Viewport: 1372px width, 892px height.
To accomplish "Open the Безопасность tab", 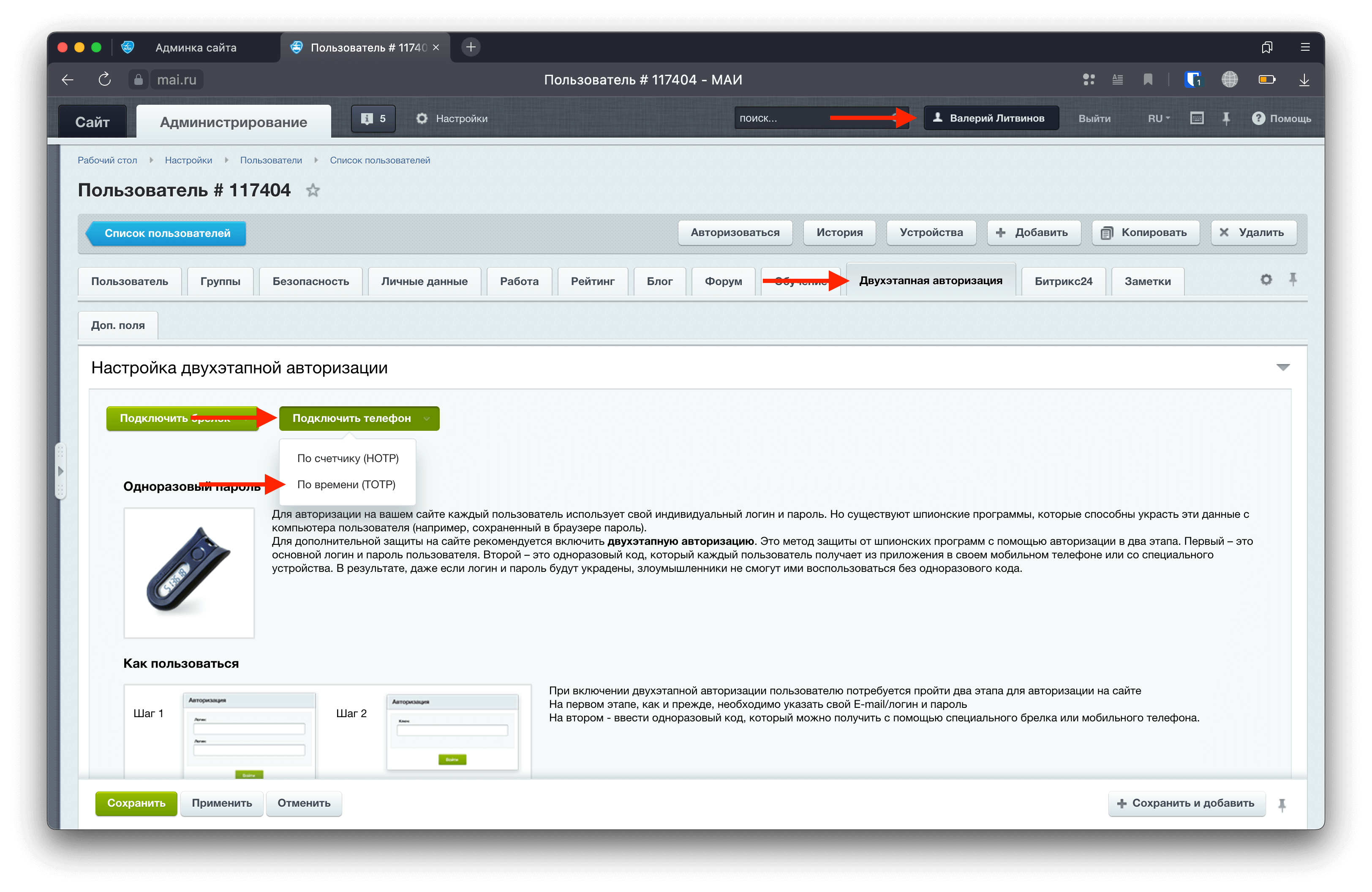I will 311,282.
